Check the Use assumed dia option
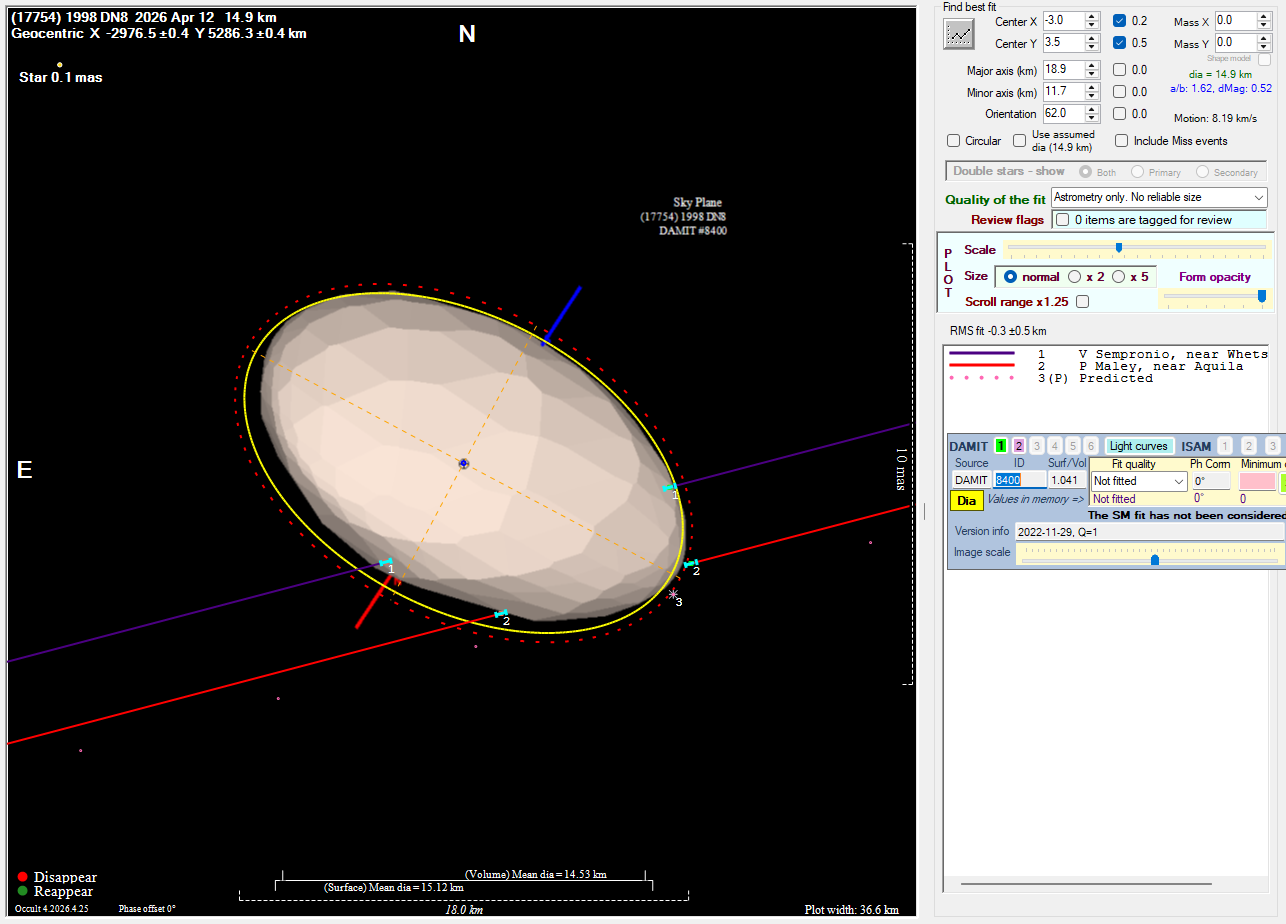The image size is (1286, 924). 1020,141
